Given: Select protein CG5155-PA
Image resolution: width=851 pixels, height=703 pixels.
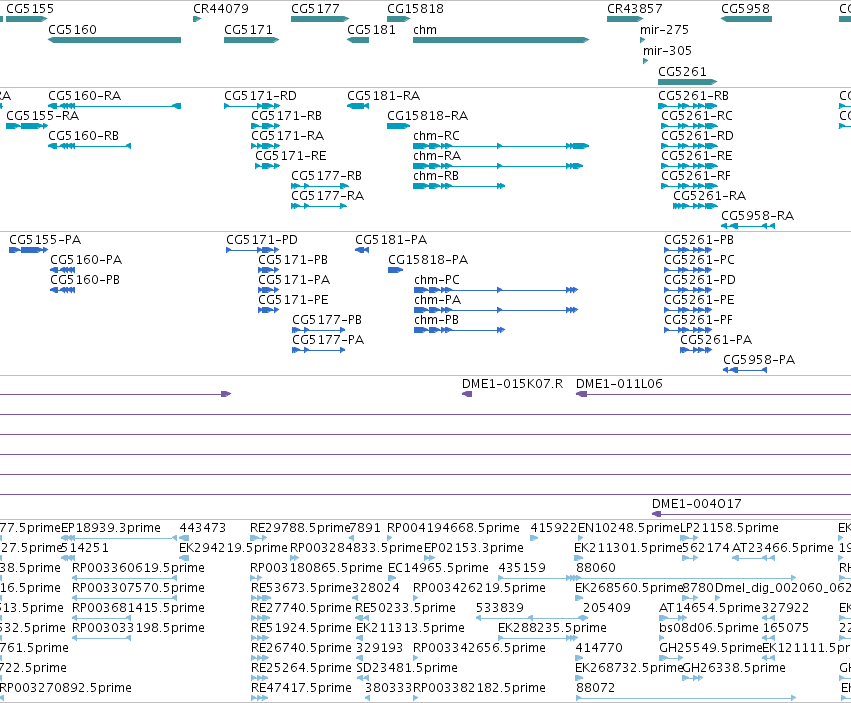Looking at the screenshot, I should point(45,240).
